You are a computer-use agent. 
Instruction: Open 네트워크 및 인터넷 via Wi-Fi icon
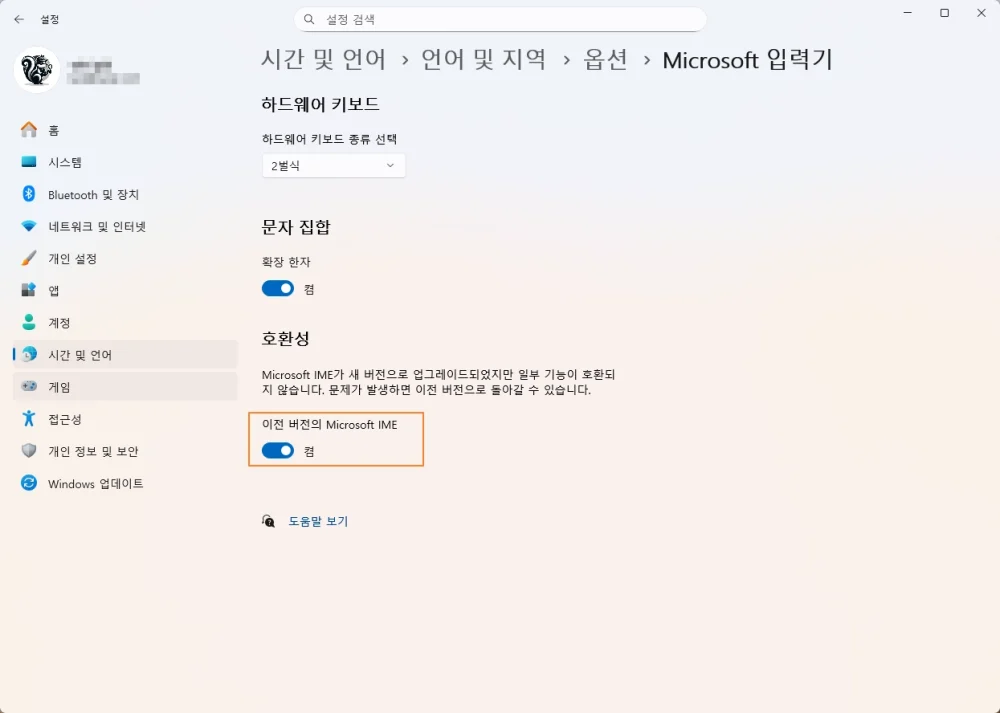pyautogui.click(x=27, y=226)
